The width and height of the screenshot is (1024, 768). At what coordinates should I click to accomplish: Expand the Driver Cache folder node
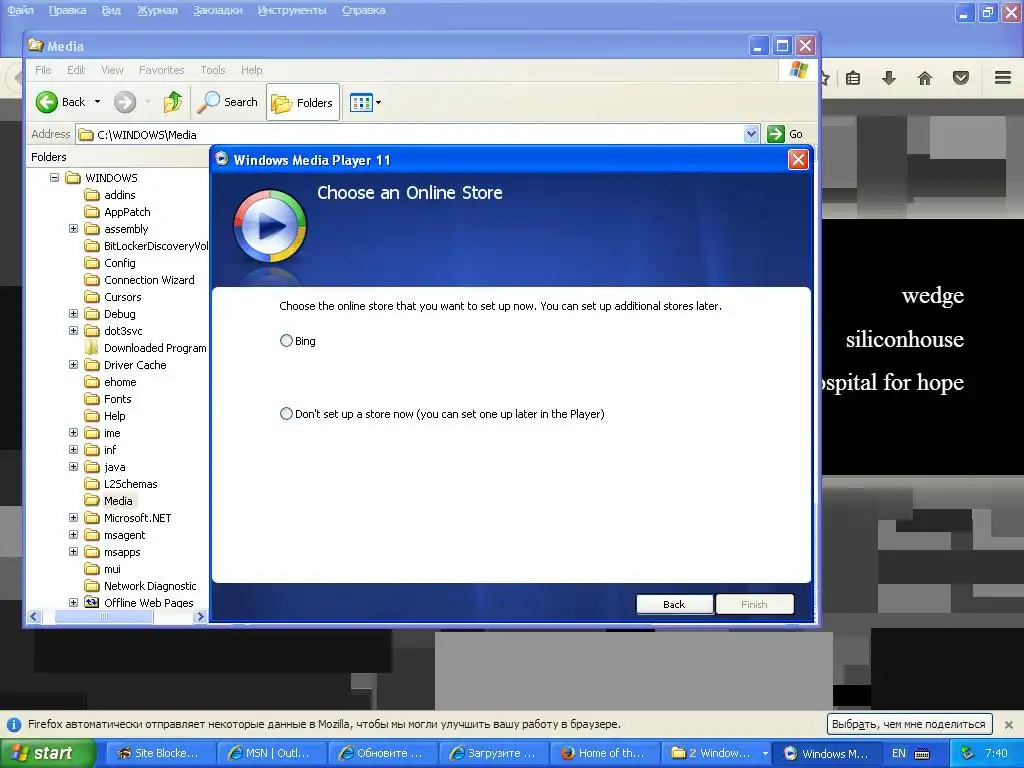73,364
